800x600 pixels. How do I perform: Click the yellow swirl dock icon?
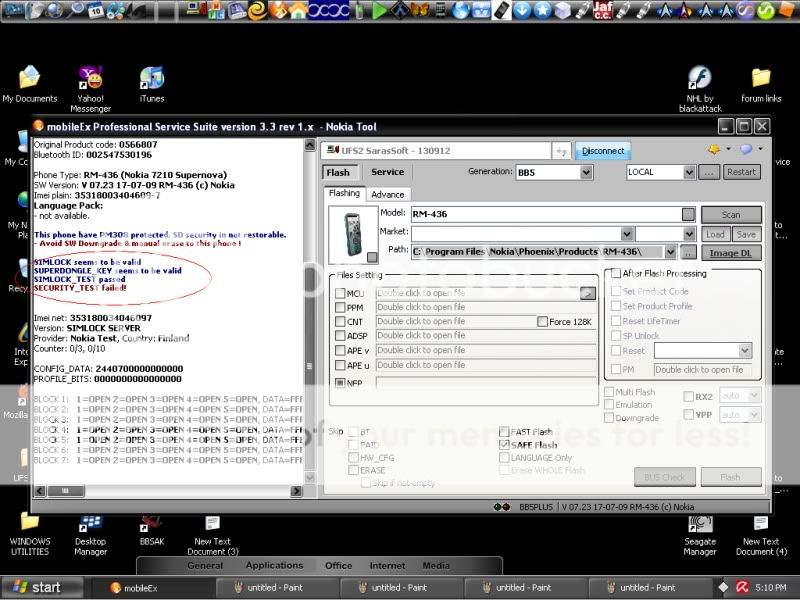click(x=258, y=11)
